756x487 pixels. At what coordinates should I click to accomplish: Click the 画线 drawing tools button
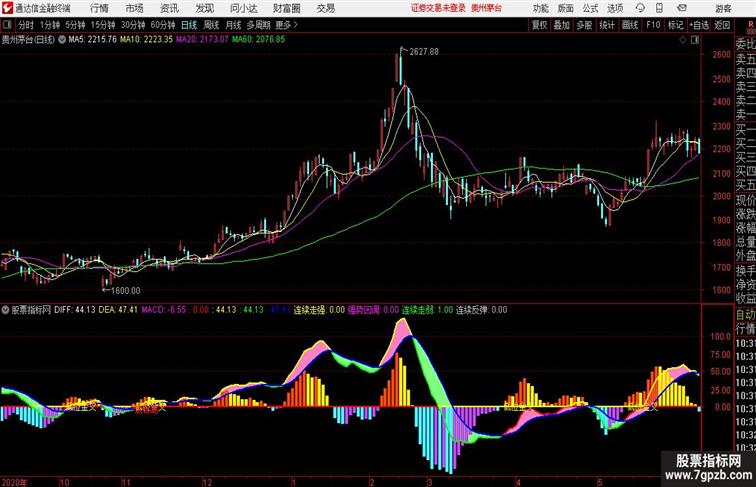[630, 25]
